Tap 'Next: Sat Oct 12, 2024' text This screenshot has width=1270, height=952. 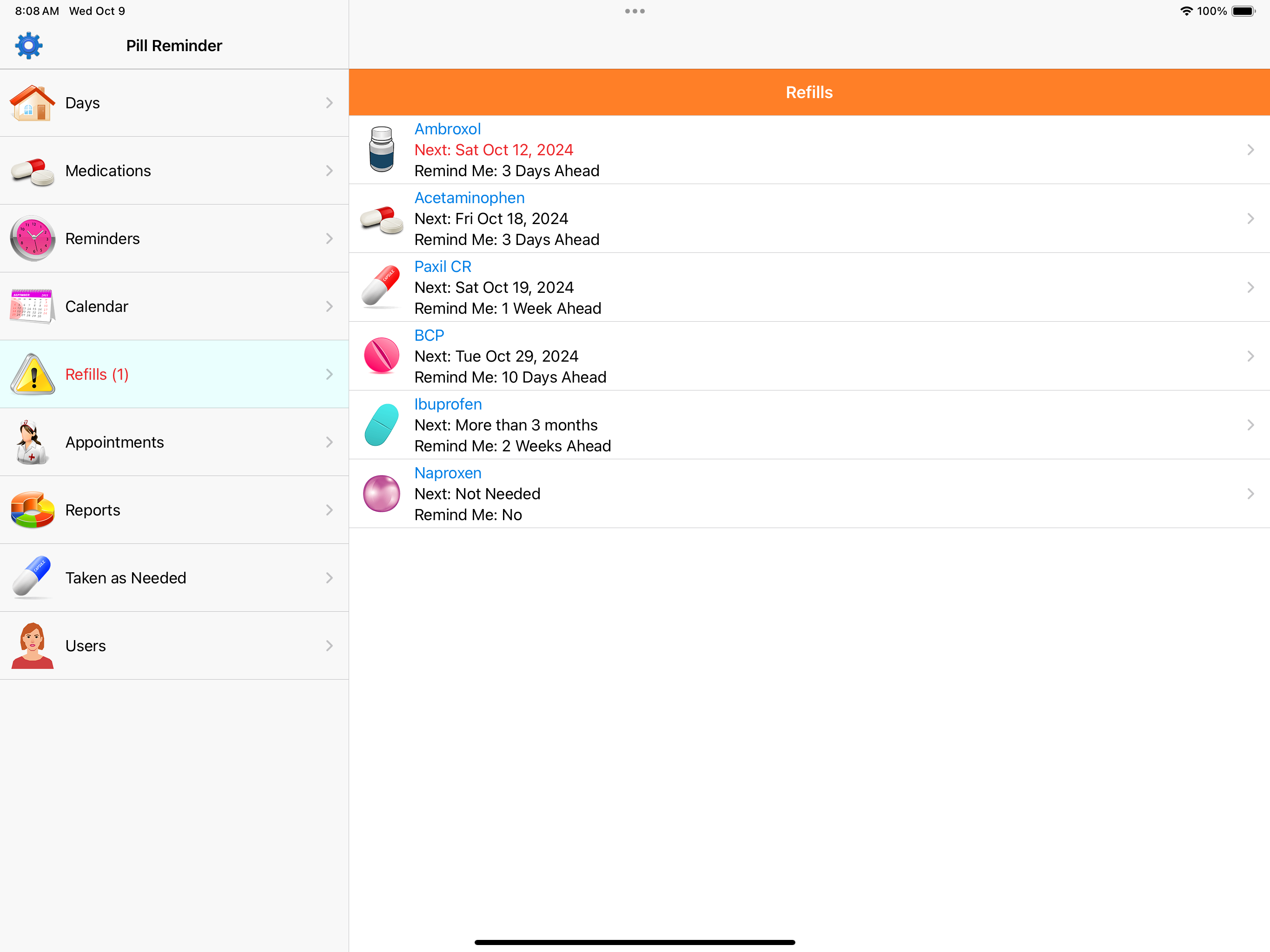[494, 150]
